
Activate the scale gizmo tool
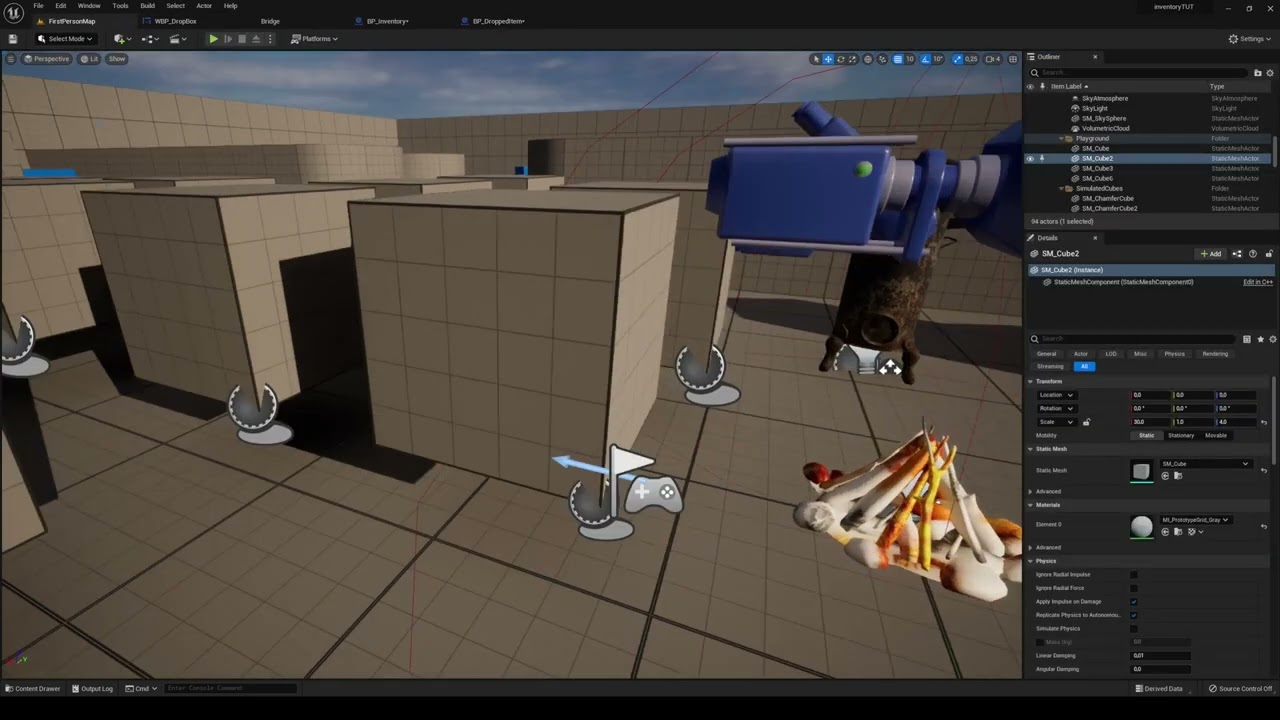pos(852,59)
